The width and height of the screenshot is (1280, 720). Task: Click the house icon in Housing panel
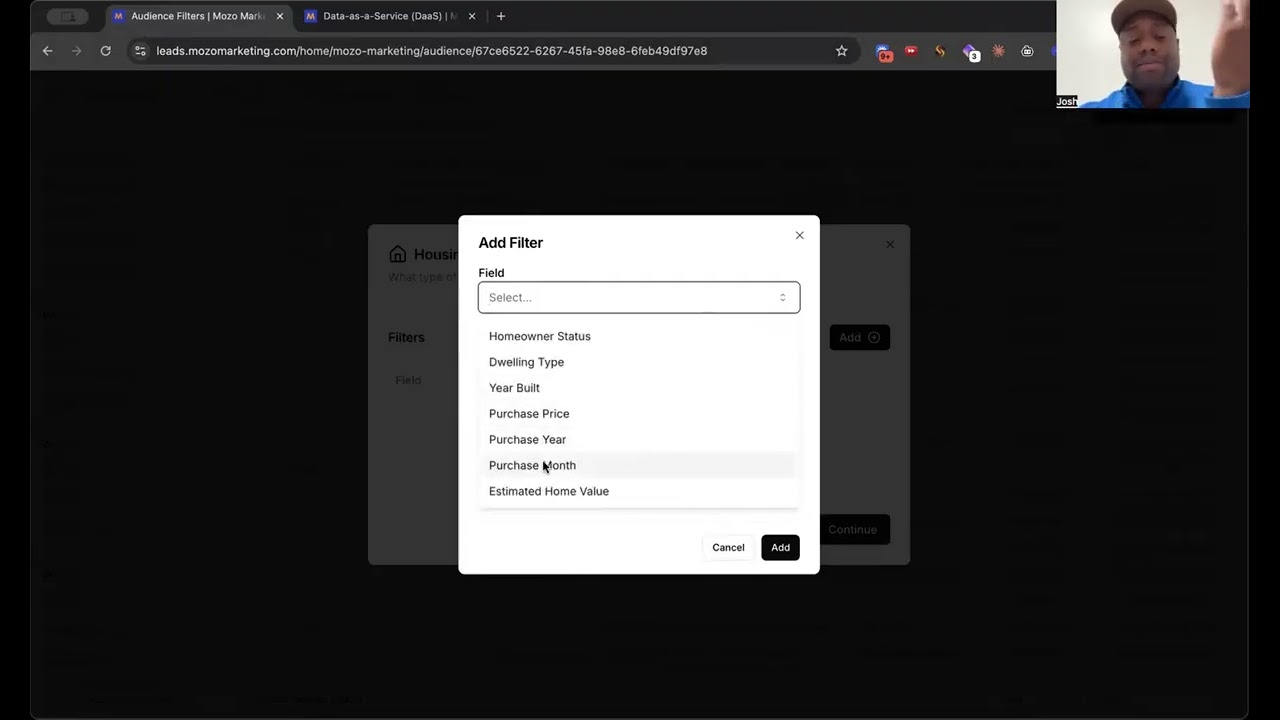(398, 254)
